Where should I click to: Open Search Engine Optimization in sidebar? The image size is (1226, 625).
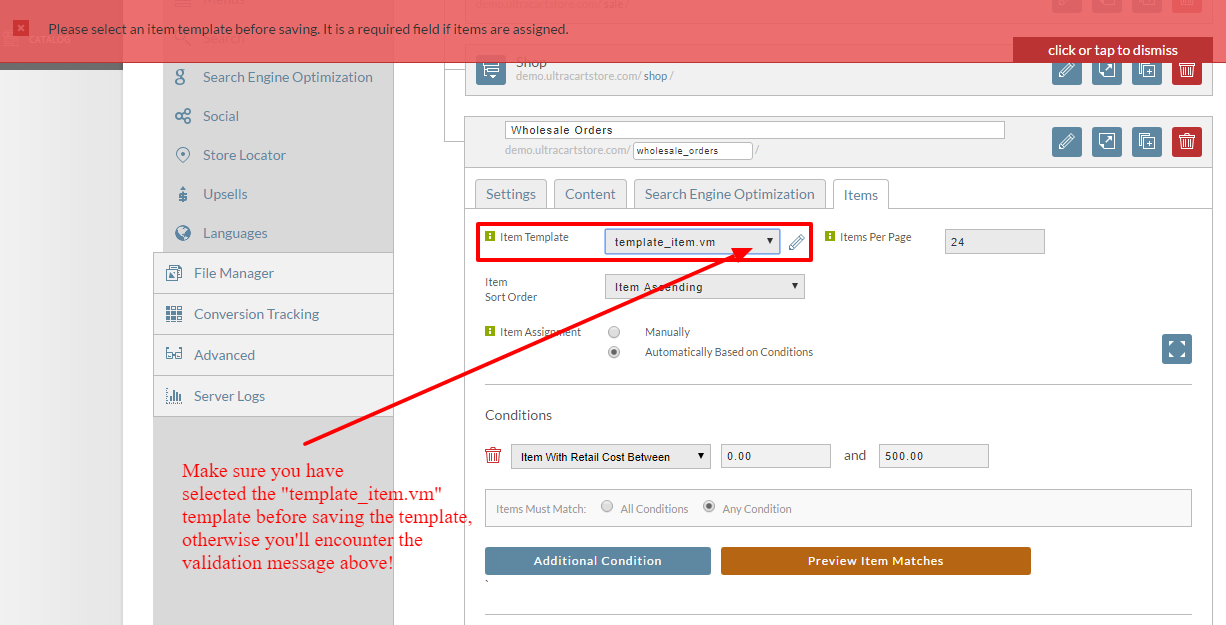[x=287, y=77]
